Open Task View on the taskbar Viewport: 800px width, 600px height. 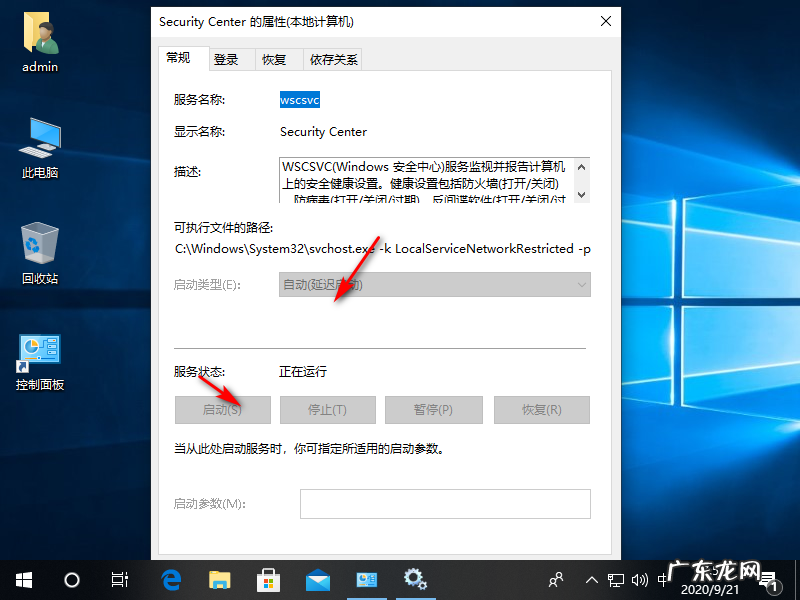coord(119,580)
